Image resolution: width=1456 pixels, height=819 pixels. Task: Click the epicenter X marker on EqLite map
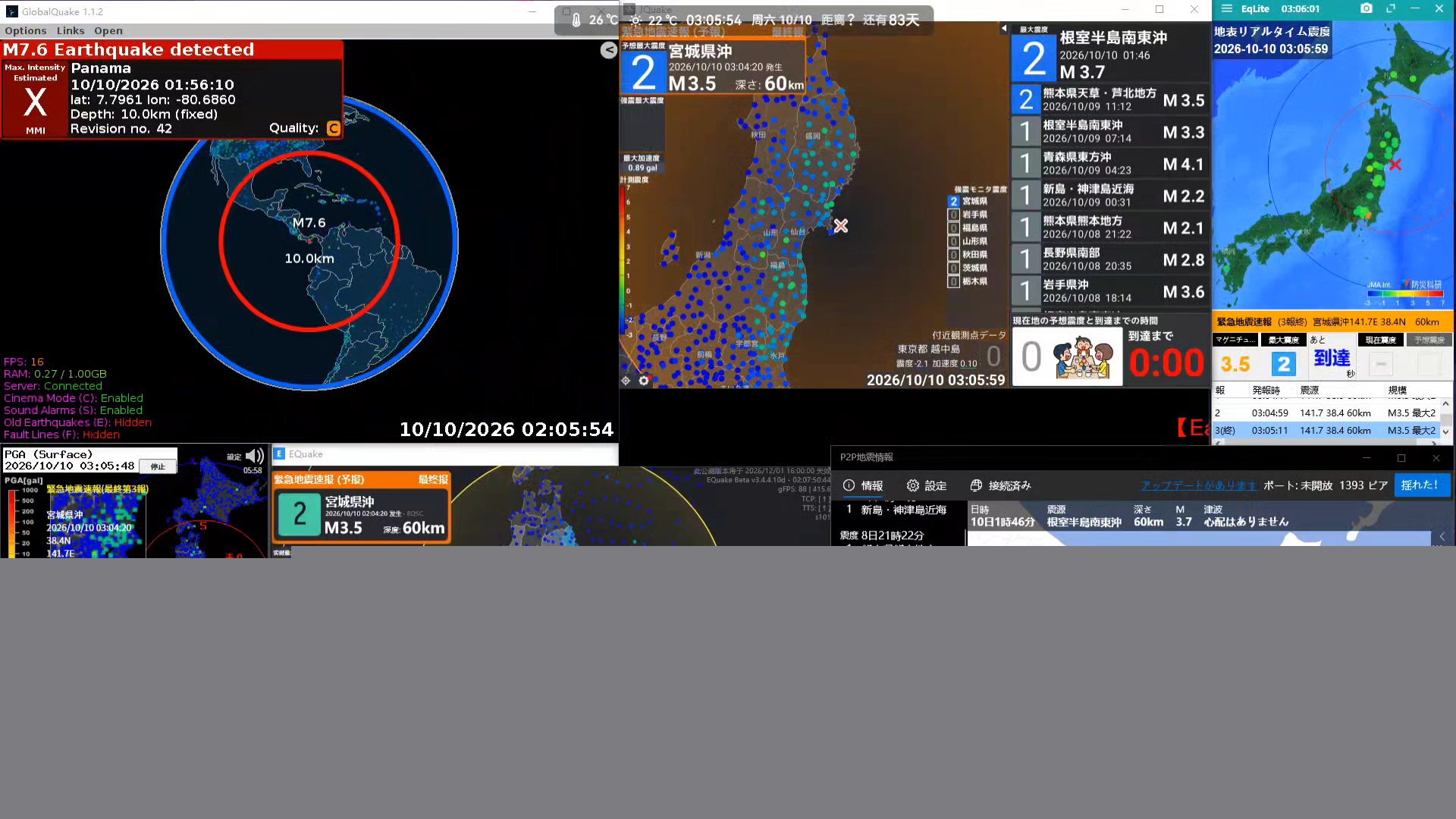pos(1395,165)
